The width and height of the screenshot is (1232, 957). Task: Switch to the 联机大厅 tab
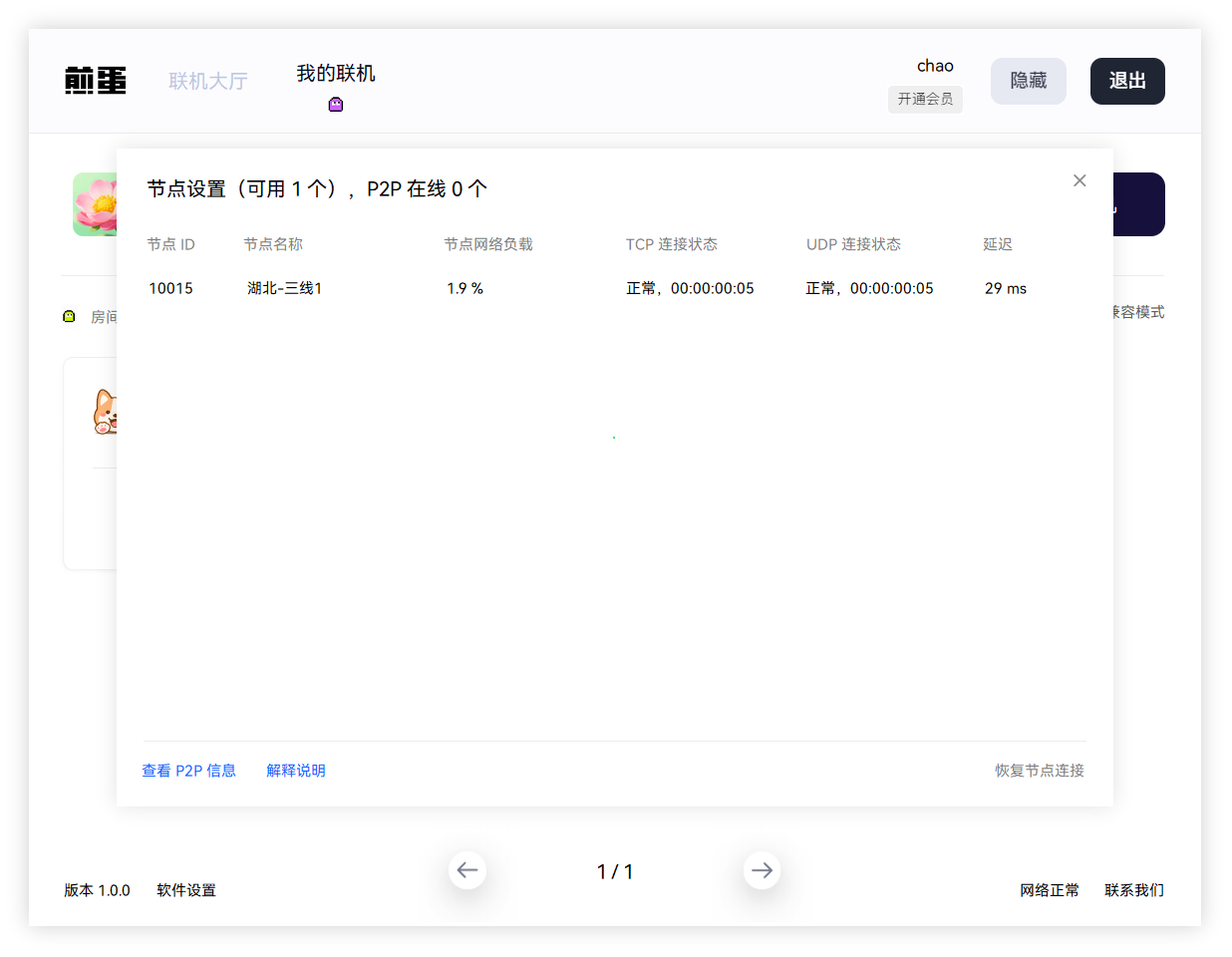tap(208, 81)
